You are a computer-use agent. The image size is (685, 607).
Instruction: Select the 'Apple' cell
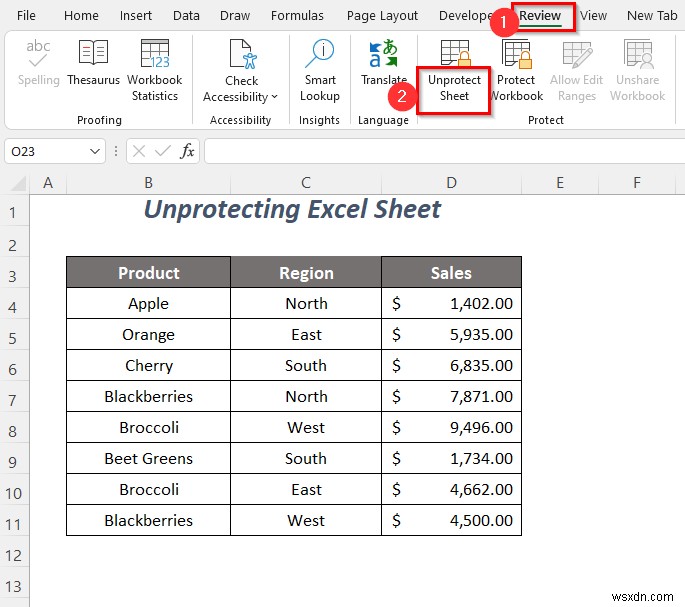[149, 303]
